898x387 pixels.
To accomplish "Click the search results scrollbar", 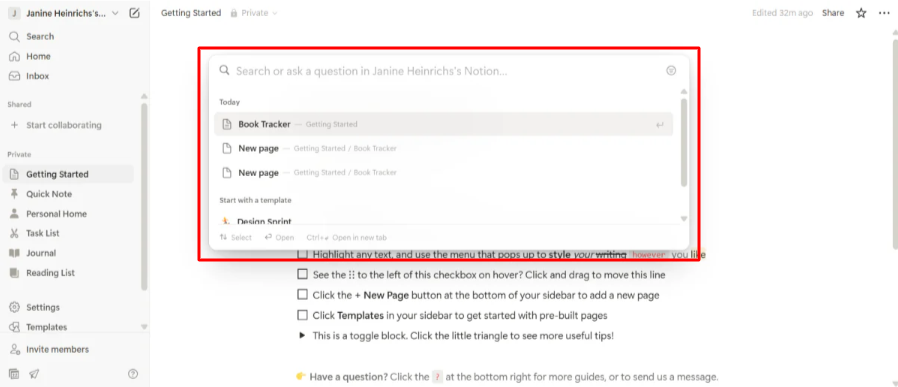I will [684, 142].
